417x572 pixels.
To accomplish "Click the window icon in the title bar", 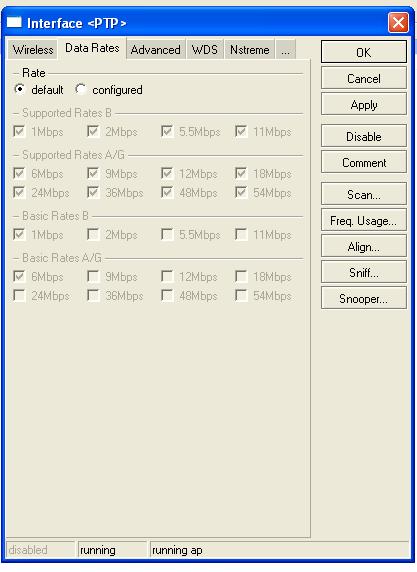I will point(14,22).
